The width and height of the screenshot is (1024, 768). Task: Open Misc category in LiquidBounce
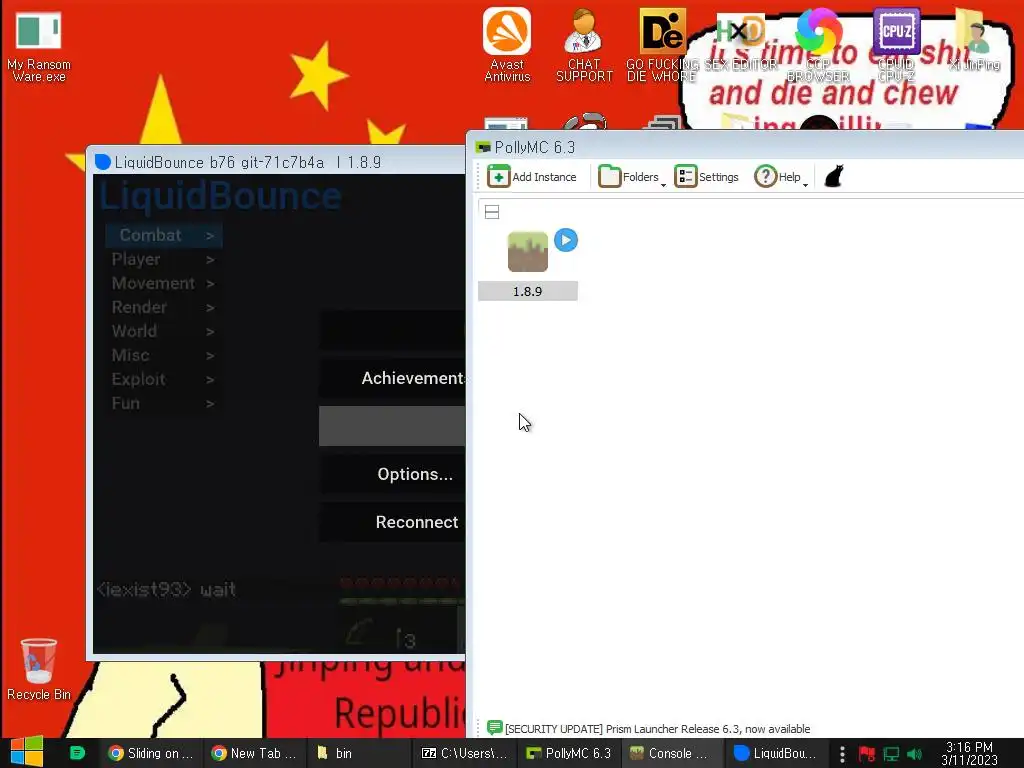(x=163, y=355)
